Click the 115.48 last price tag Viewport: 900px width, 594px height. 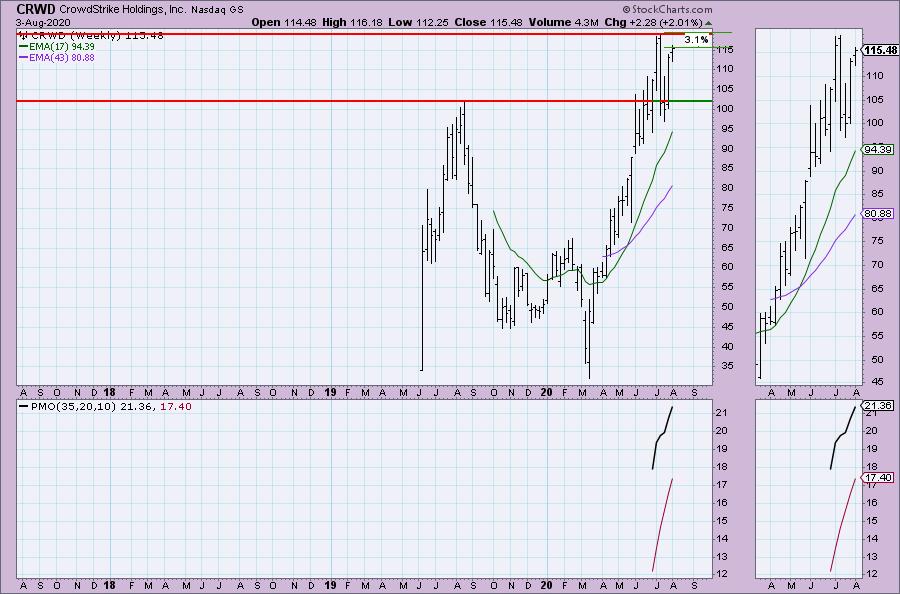tap(880, 51)
